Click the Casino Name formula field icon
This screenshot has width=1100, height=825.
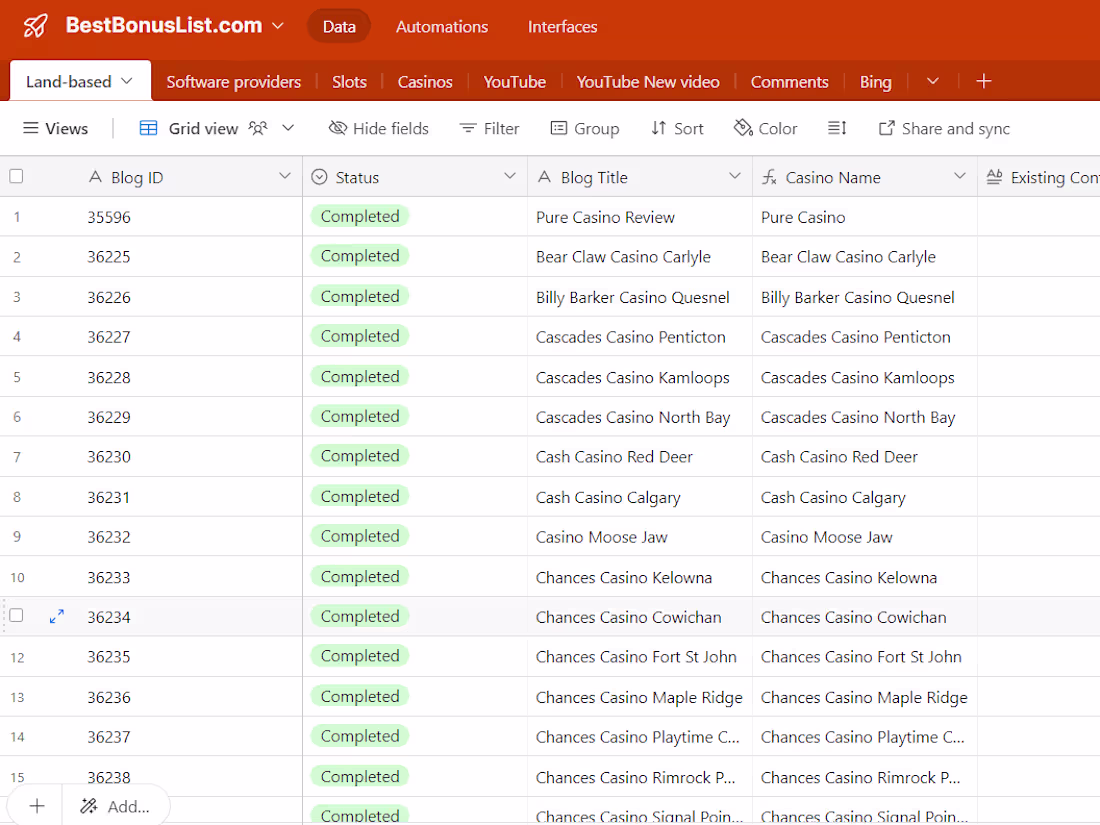(x=770, y=177)
